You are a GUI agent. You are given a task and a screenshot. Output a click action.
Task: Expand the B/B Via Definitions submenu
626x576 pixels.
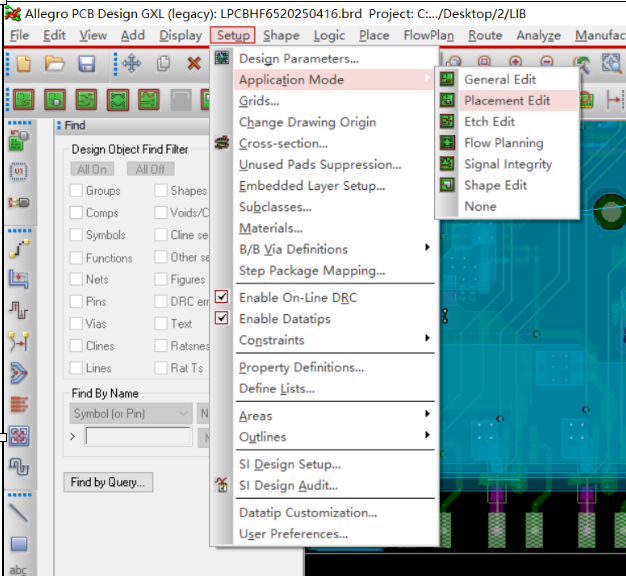click(334, 249)
